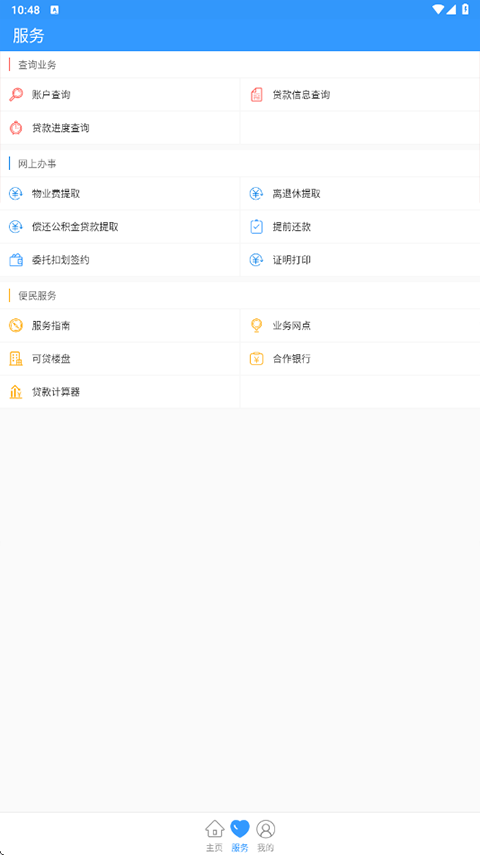Open 业务网点 service outlets
The image size is (480, 855).
coord(360,326)
